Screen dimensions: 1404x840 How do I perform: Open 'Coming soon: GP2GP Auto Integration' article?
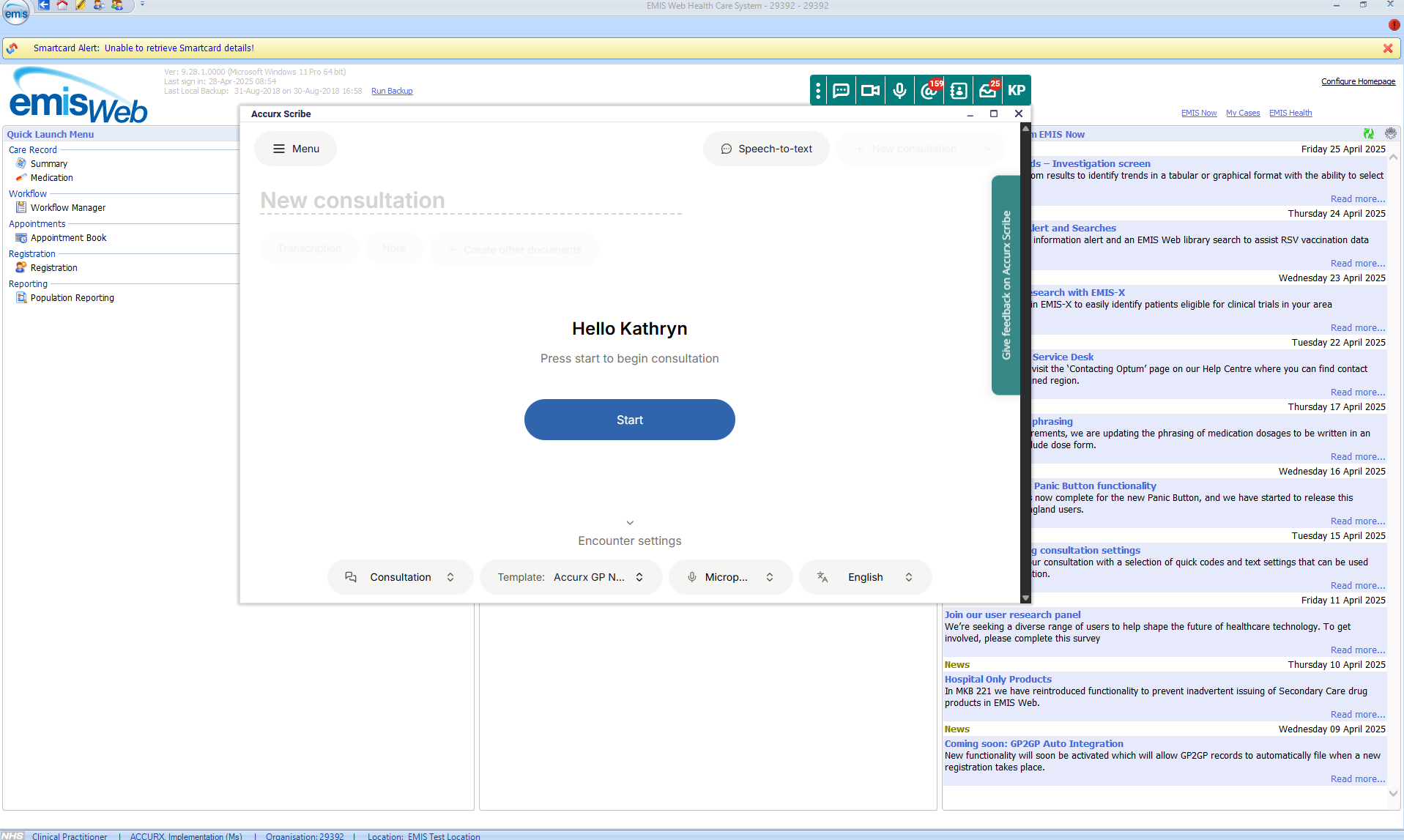click(1033, 744)
